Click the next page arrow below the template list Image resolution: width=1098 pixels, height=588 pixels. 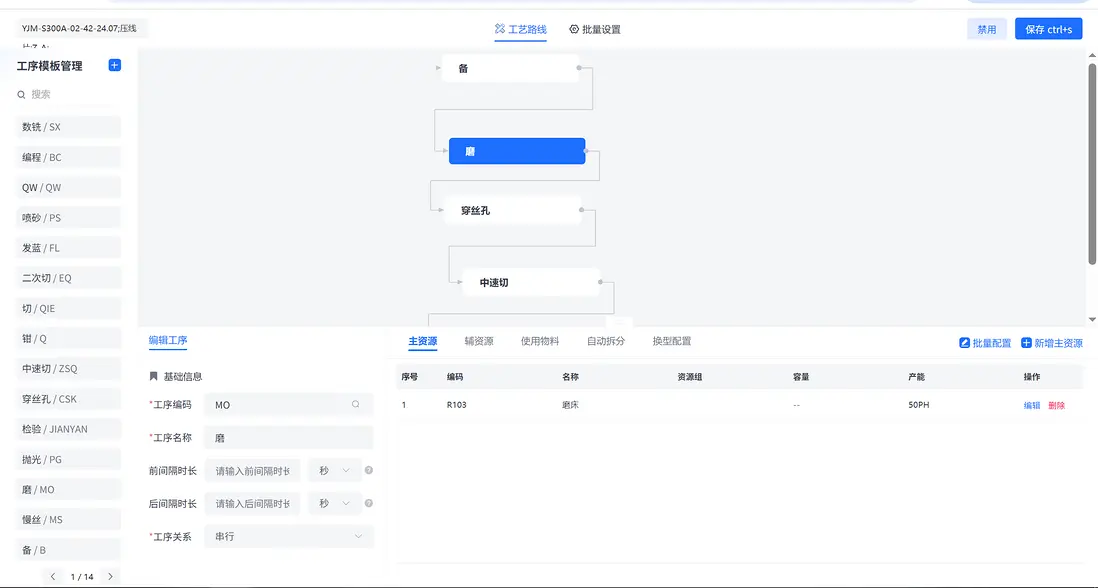point(108,576)
